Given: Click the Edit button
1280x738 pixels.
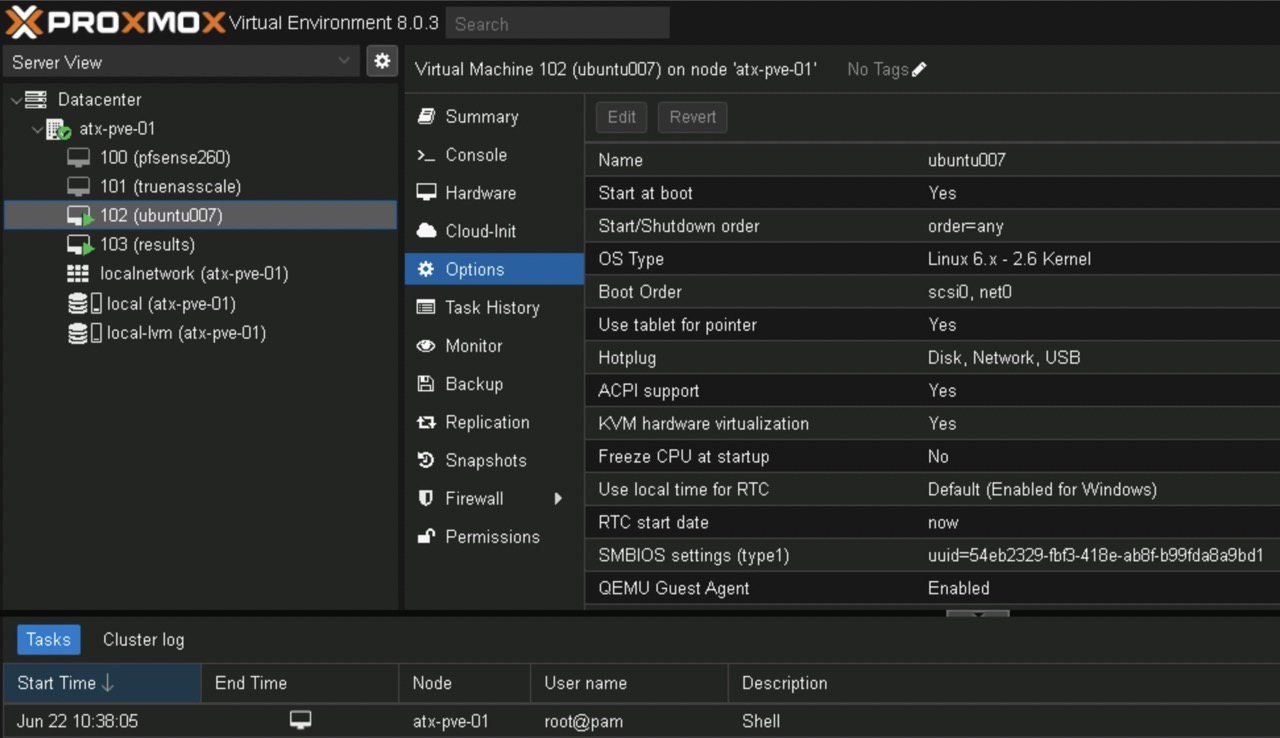Looking at the screenshot, I should 621,117.
